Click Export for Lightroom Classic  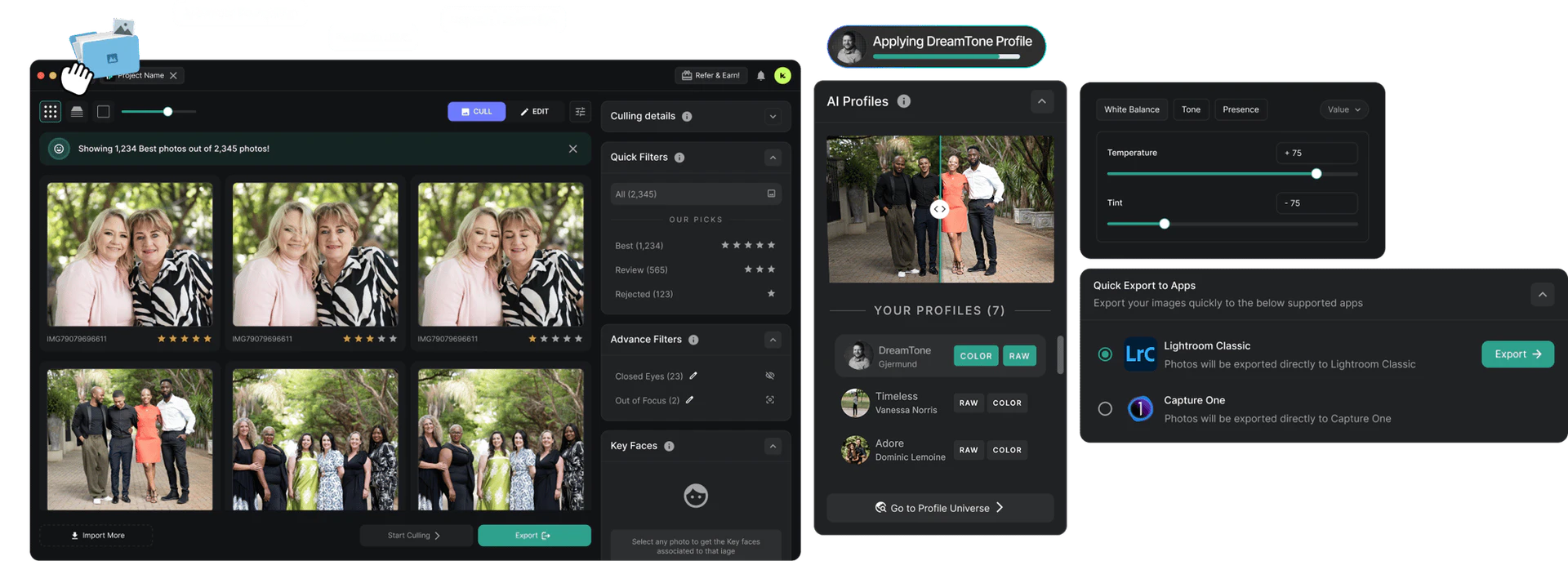1517,354
